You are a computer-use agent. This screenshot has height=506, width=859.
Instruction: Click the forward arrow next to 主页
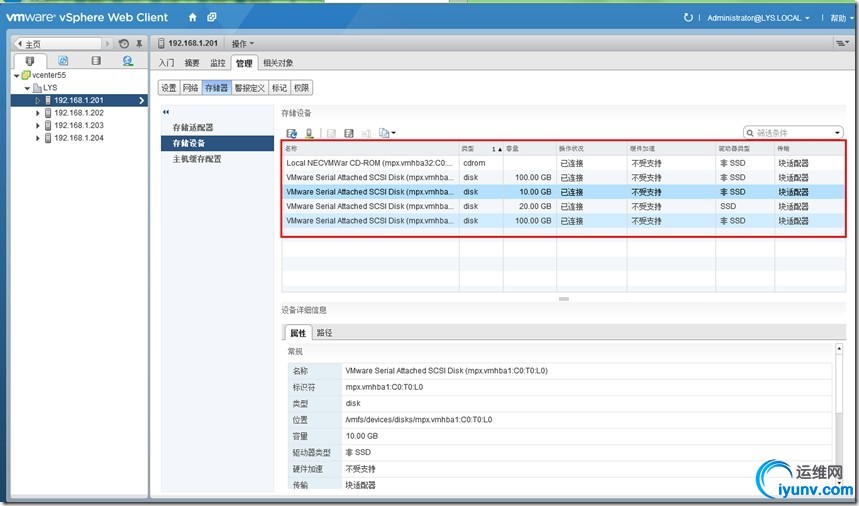coord(107,44)
